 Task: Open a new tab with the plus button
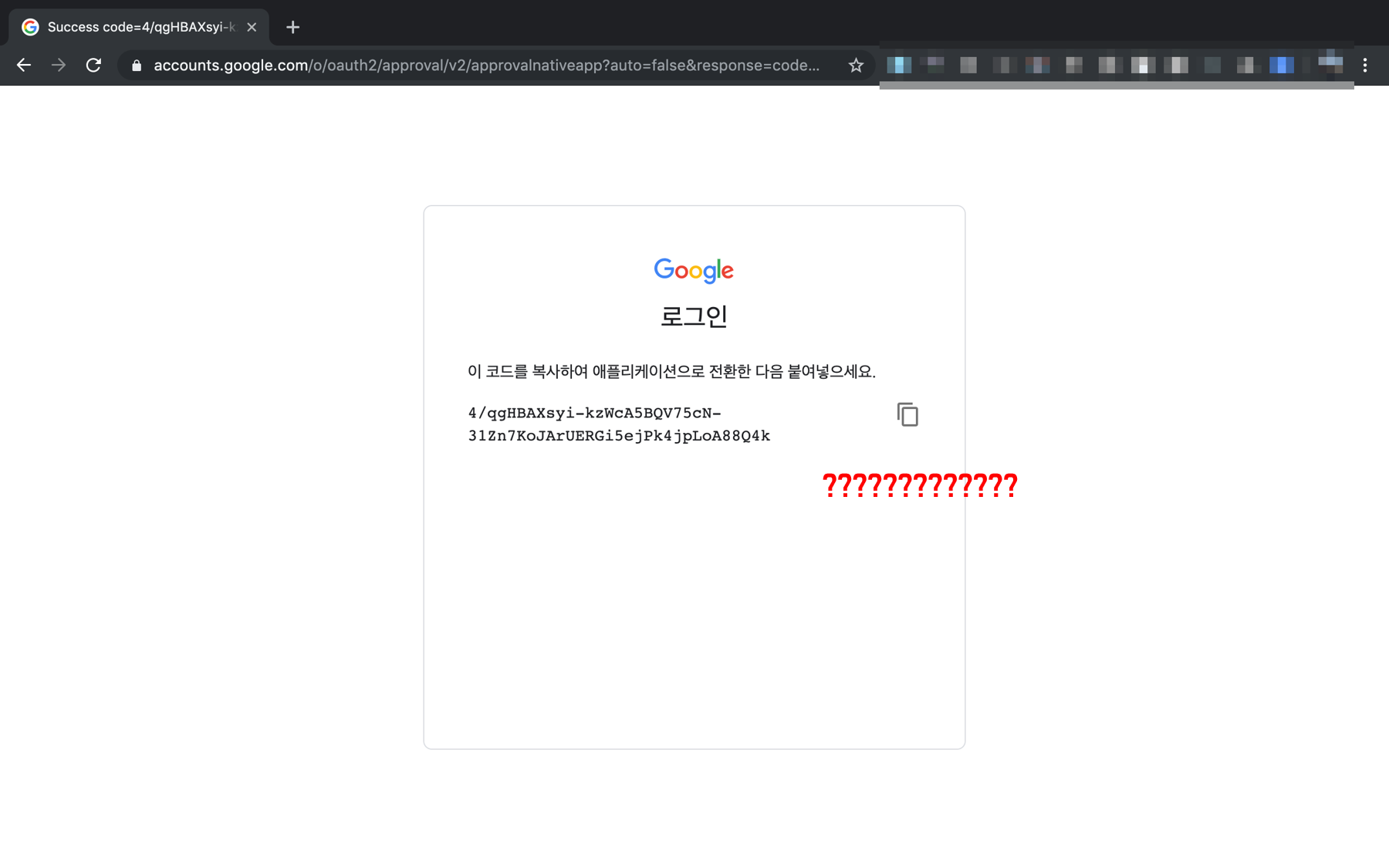click(x=292, y=27)
